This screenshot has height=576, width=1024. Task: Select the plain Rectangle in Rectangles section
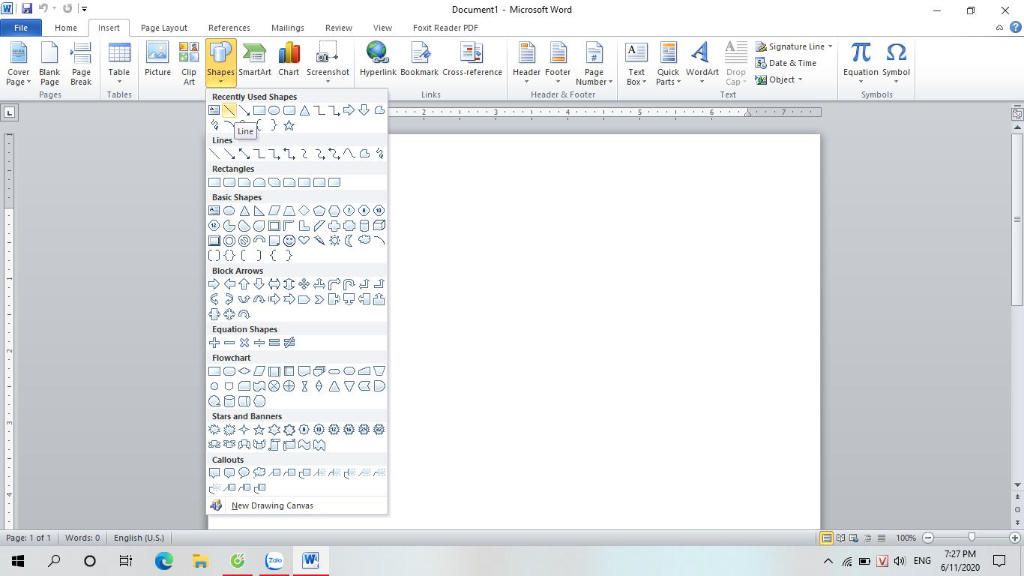pyautogui.click(x=214, y=183)
